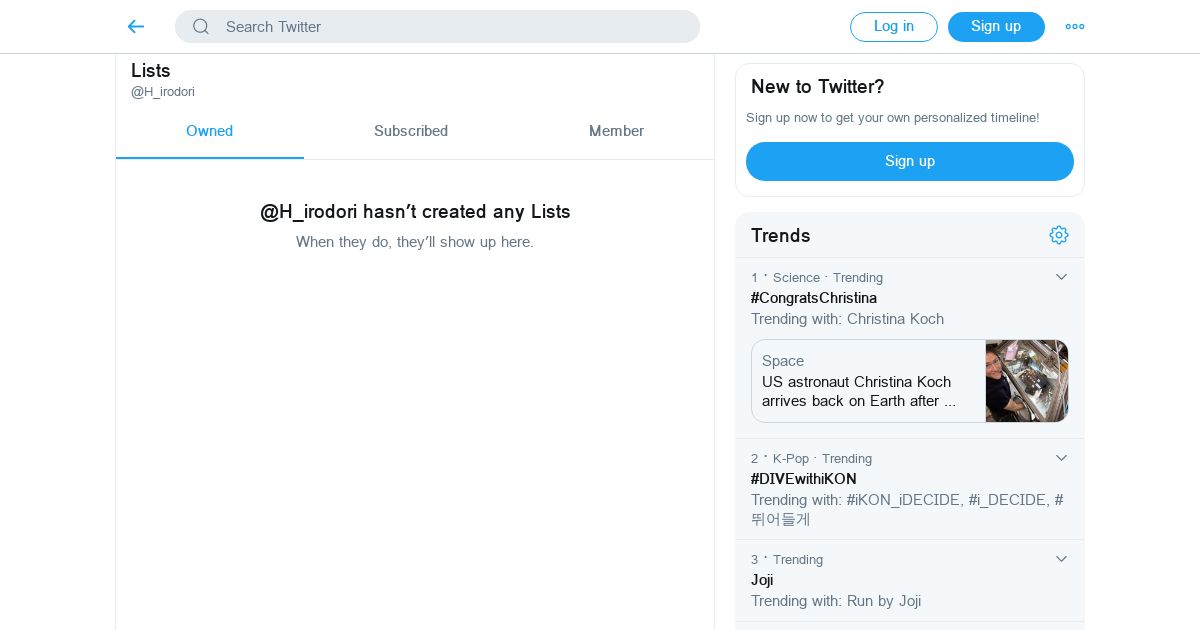The width and height of the screenshot is (1200, 630).
Task: Open the three-dot more options menu
Action: (1074, 27)
